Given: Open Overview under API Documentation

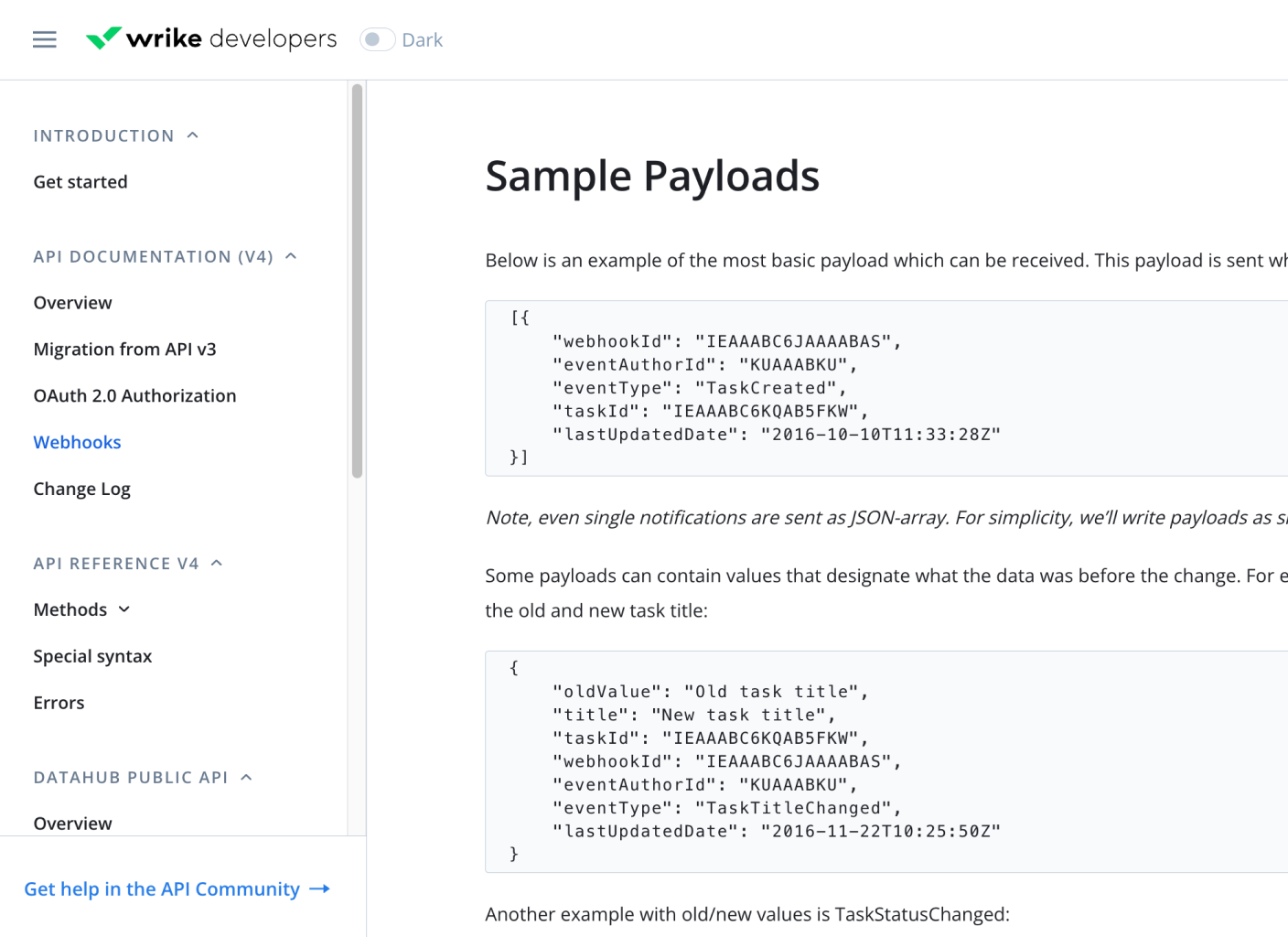Looking at the screenshot, I should 72,302.
